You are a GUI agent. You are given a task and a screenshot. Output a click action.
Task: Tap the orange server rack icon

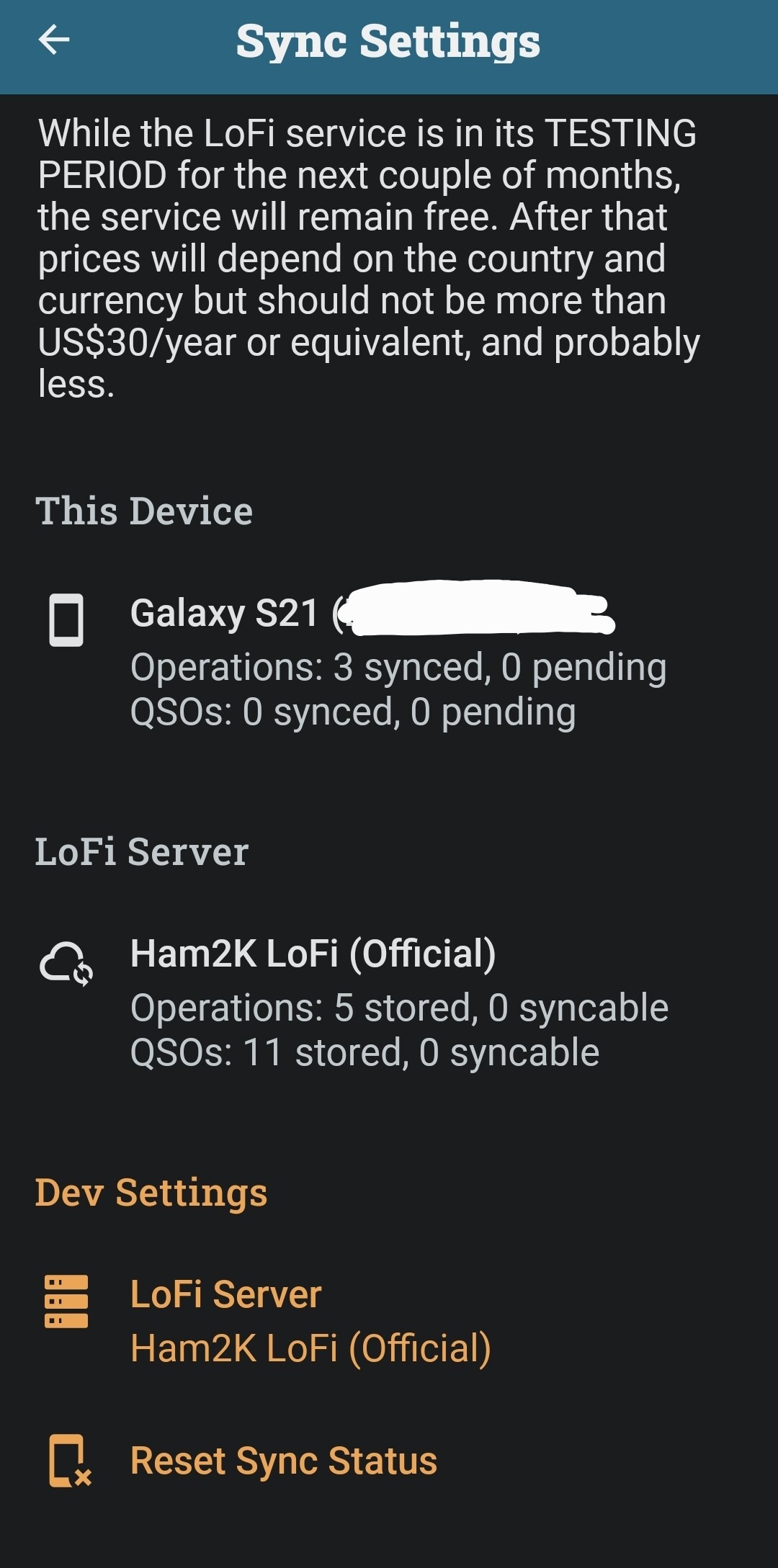point(66,1302)
